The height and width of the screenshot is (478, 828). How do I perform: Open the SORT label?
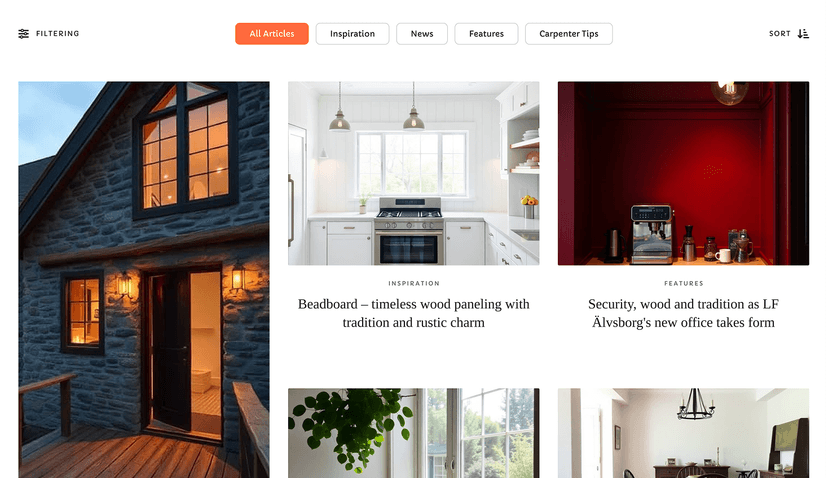[779, 34]
